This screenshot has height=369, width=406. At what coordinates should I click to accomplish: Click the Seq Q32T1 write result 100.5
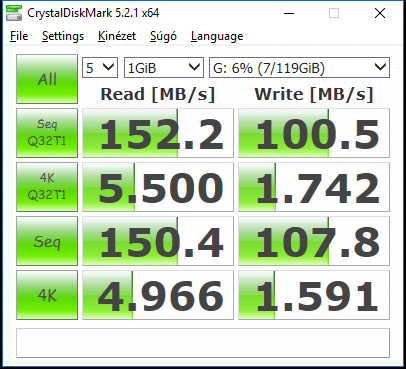point(314,133)
